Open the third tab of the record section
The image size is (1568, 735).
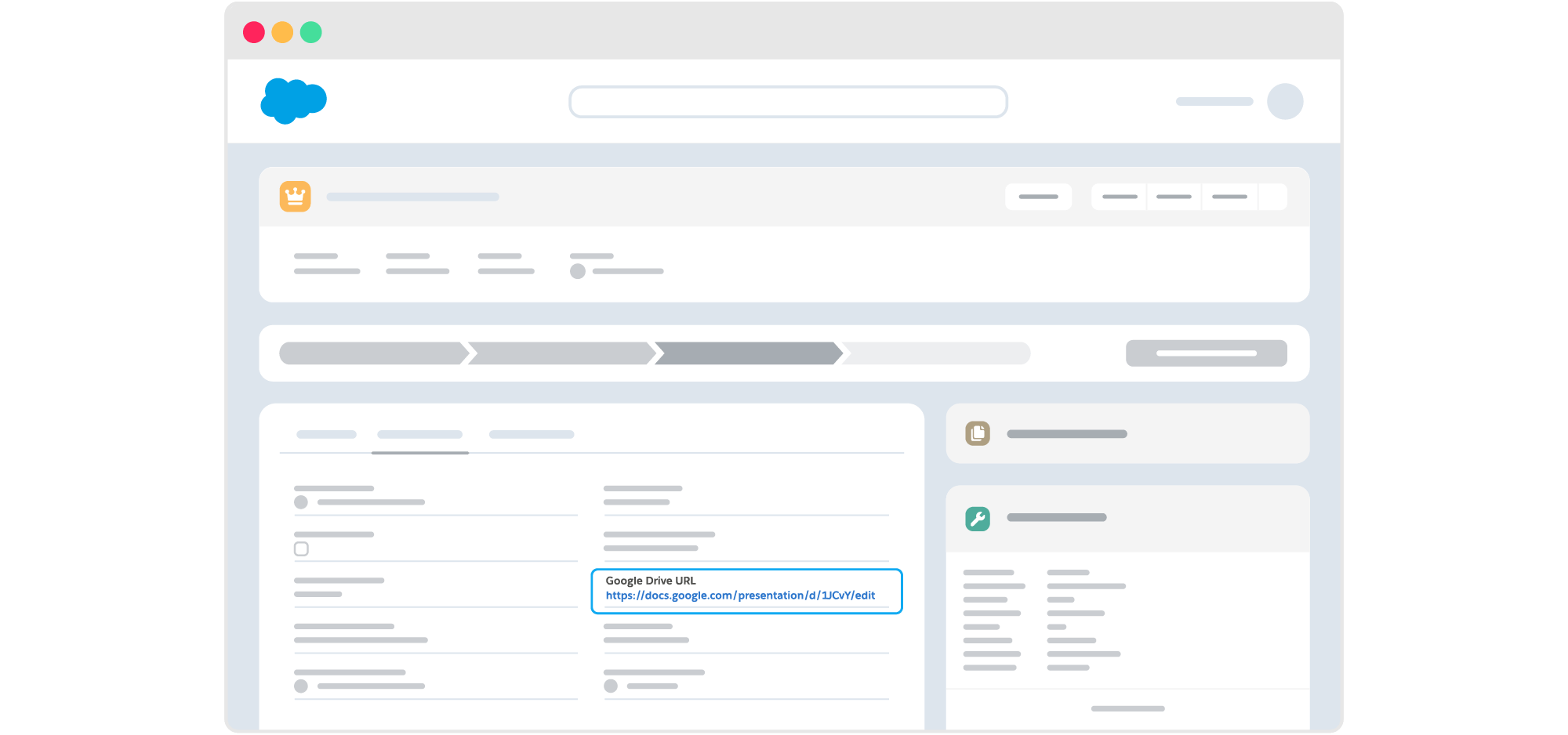click(x=532, y=434)
